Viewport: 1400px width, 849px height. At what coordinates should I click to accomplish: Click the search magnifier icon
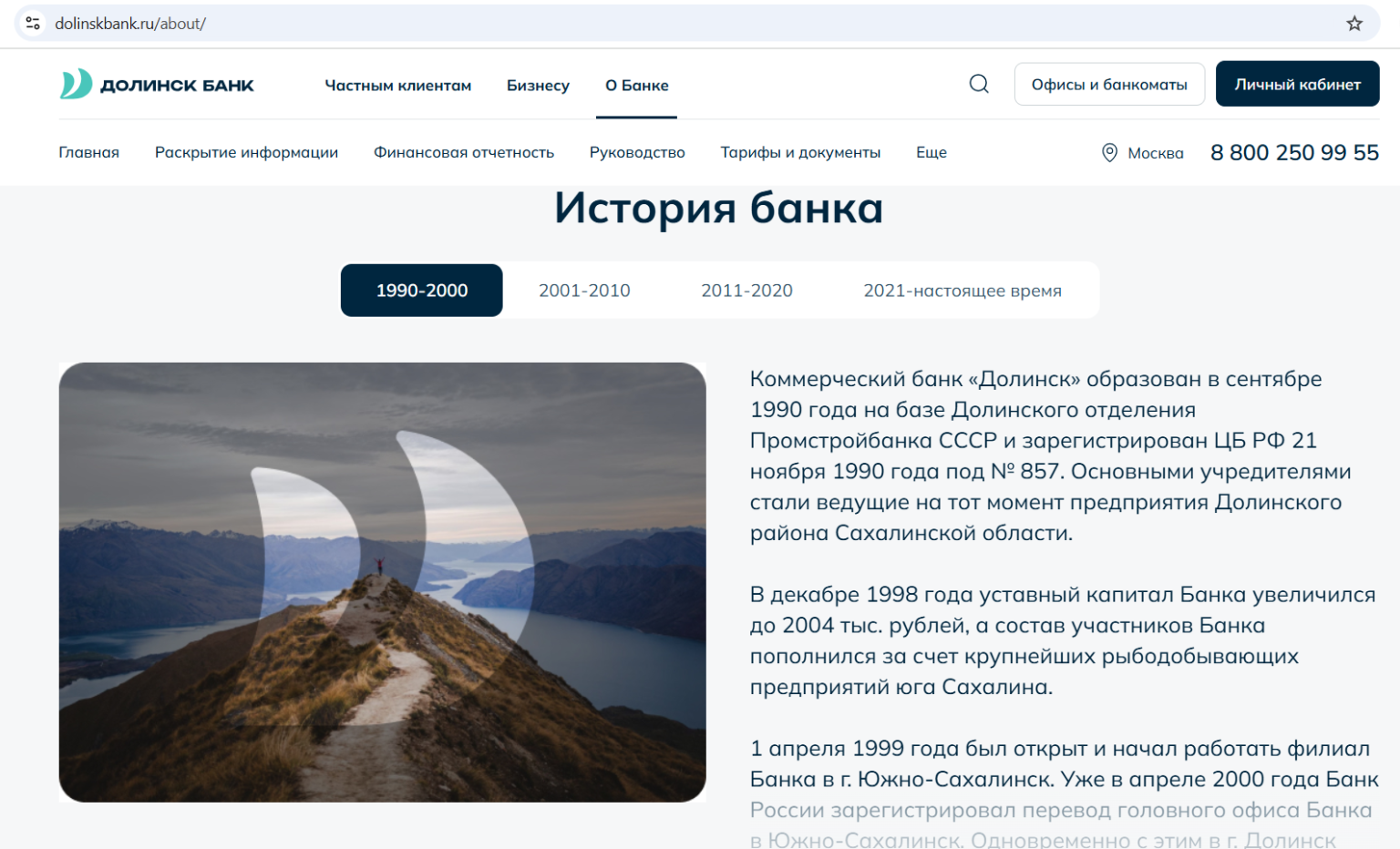click(979, 84)
